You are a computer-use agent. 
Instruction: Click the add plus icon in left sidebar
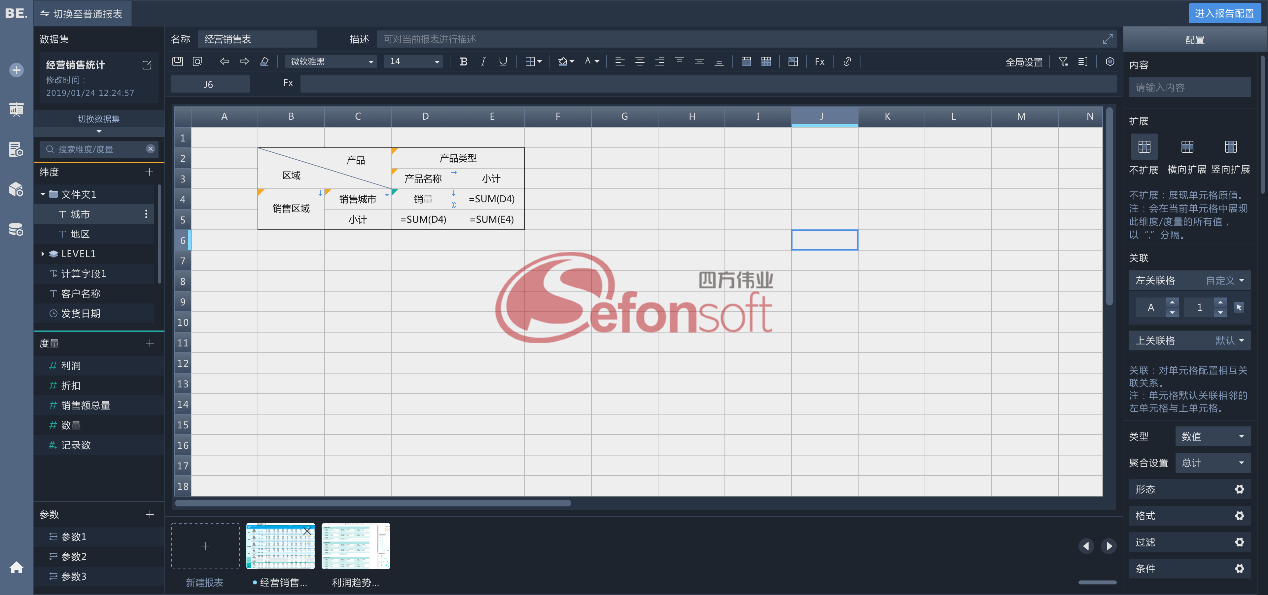(16, 70)
